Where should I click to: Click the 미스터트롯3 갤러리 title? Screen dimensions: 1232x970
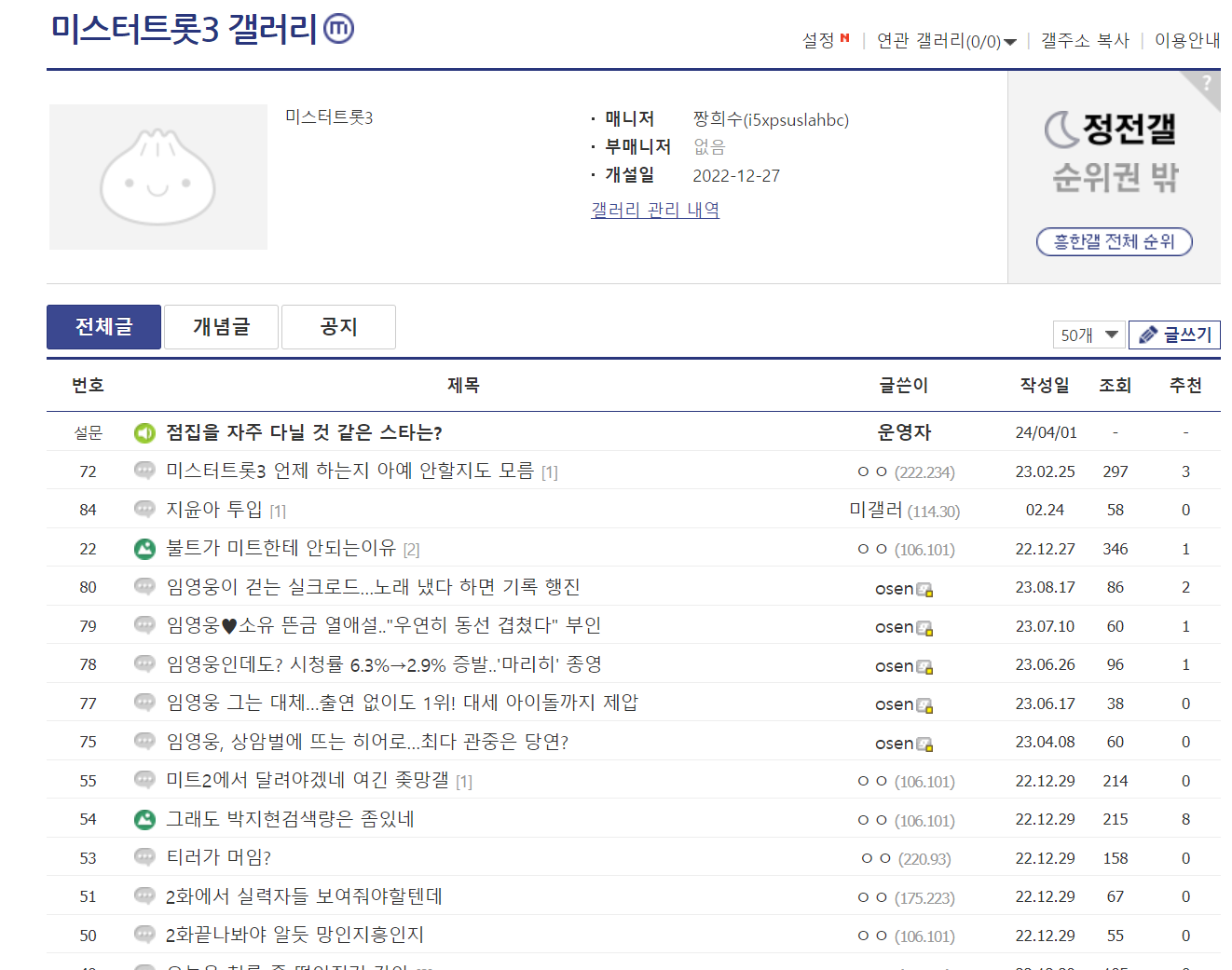coord(185,29)
